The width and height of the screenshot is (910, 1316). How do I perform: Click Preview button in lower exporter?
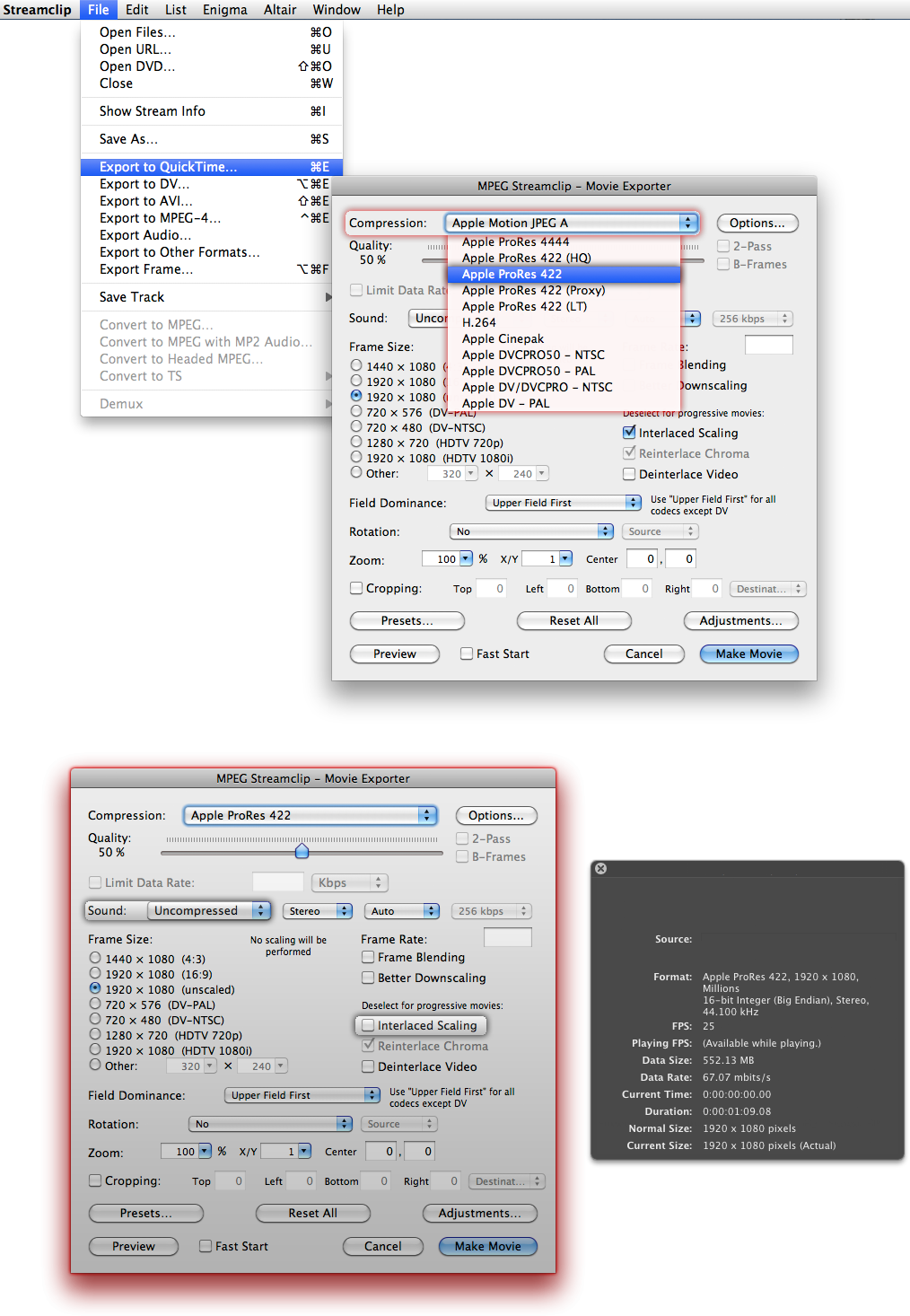tap(134, 1246)
